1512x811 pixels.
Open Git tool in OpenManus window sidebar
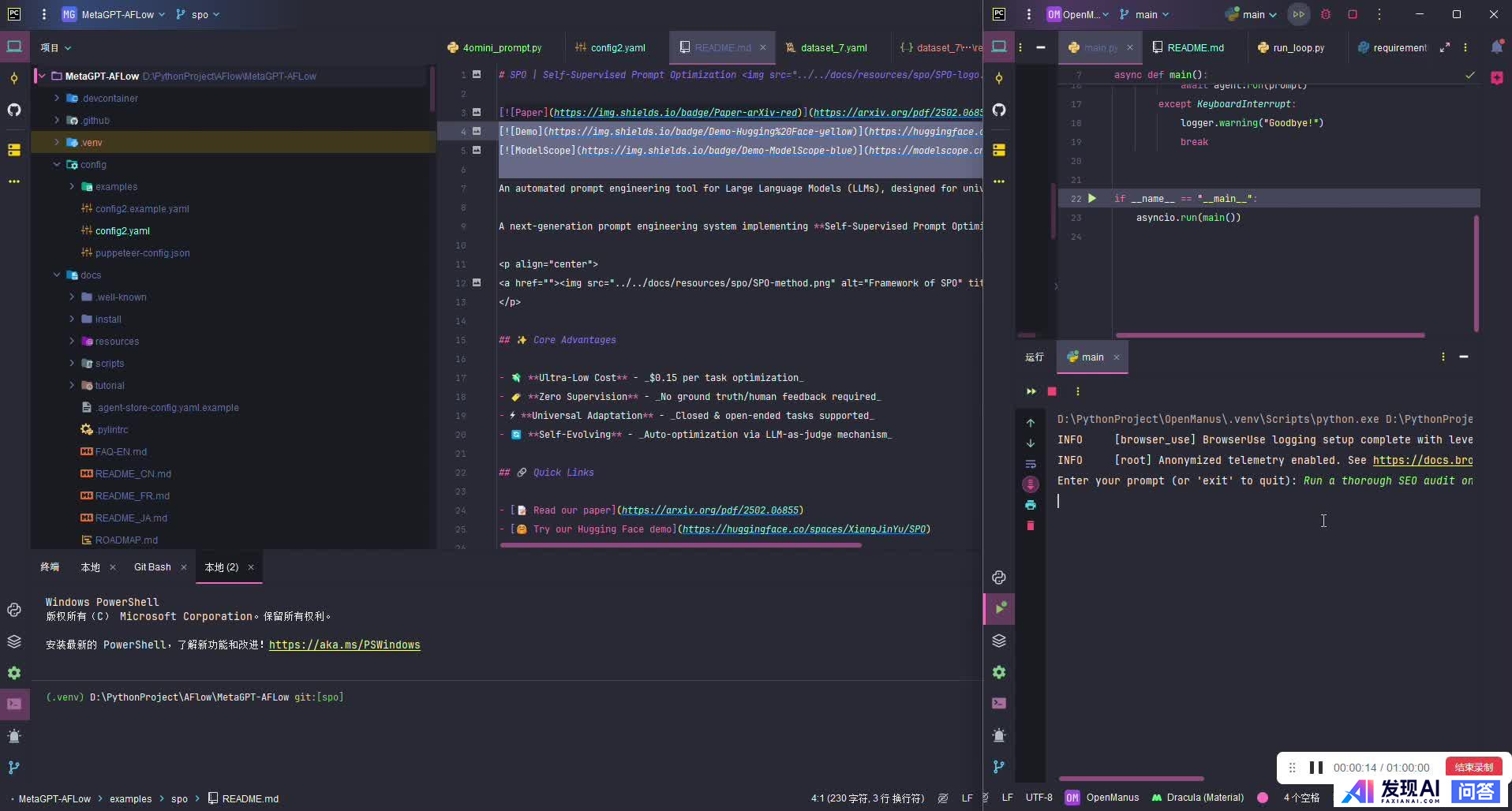pos(999,767)
